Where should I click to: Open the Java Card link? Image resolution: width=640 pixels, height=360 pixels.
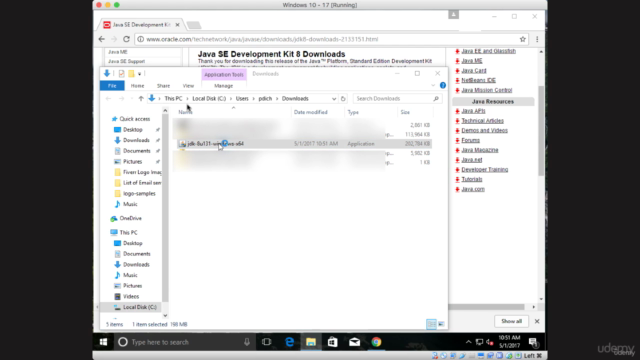click(473, 71)
